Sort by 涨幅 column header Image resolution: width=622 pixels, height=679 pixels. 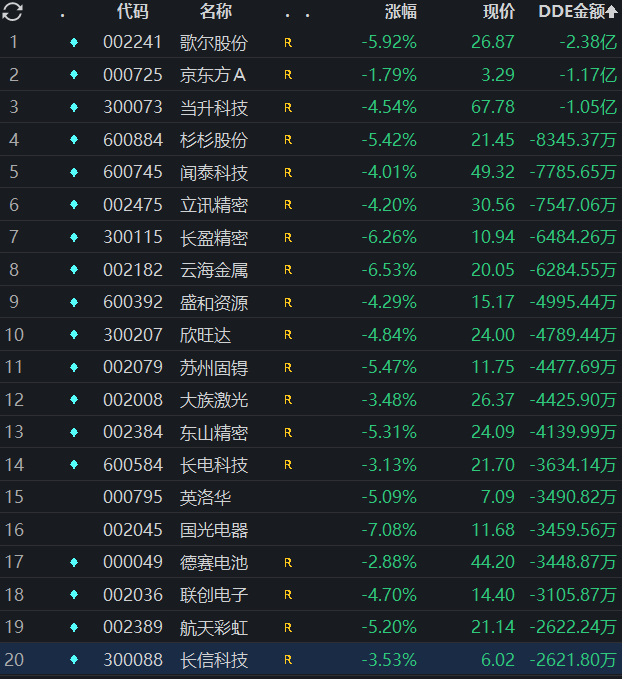click(401, 12)
